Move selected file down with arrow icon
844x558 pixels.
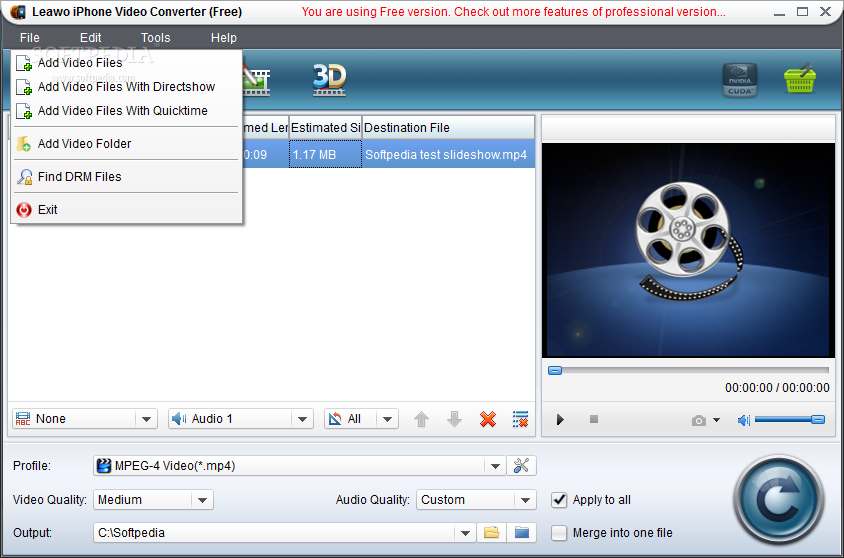pos(454,419)
